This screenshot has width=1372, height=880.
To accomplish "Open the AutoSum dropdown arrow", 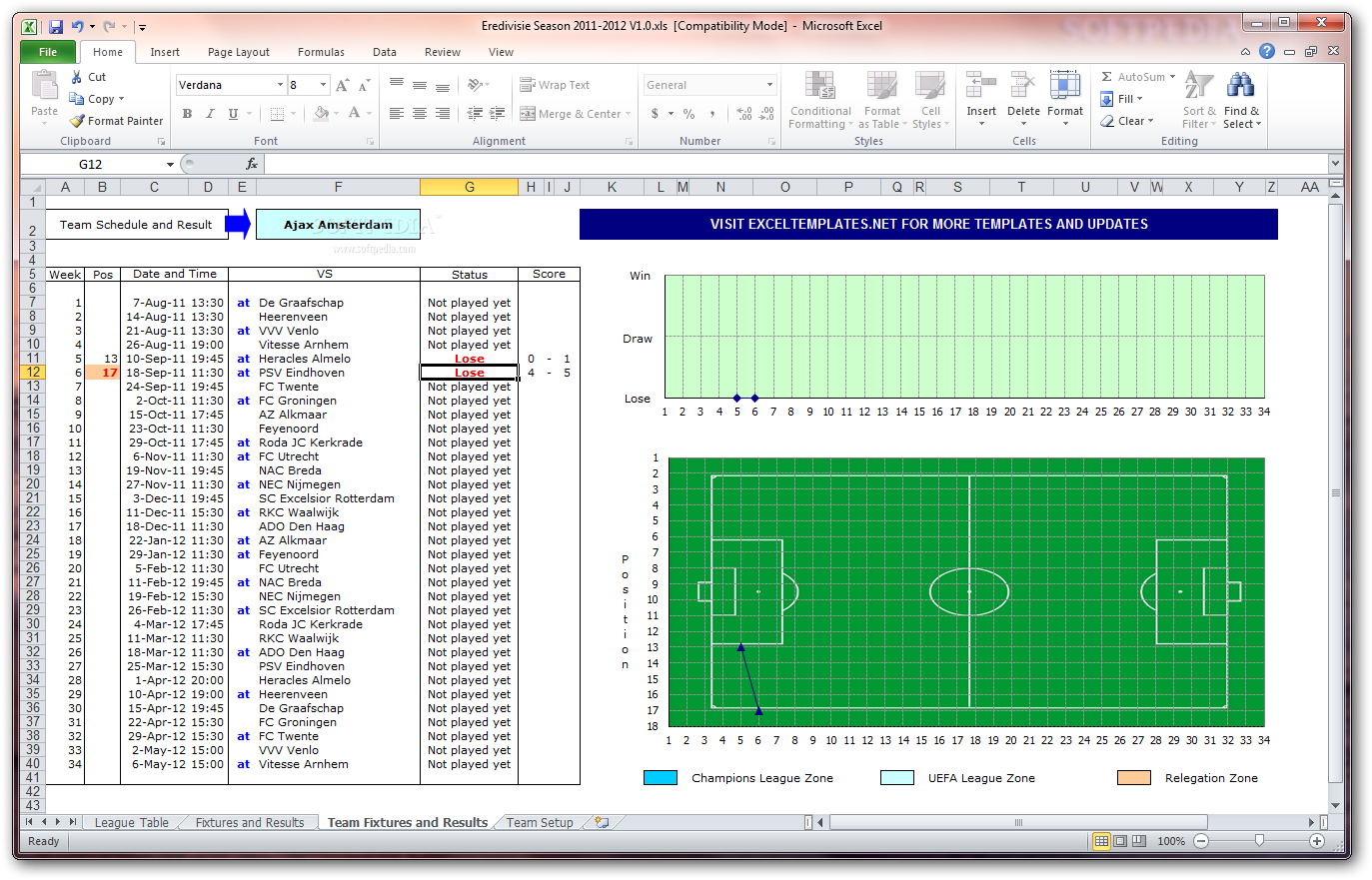I will point(1172,76).
